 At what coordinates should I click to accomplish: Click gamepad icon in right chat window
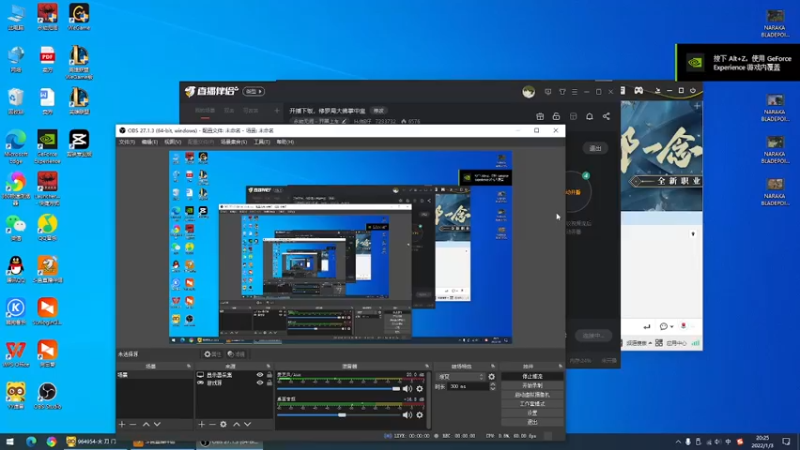(639, 90)
